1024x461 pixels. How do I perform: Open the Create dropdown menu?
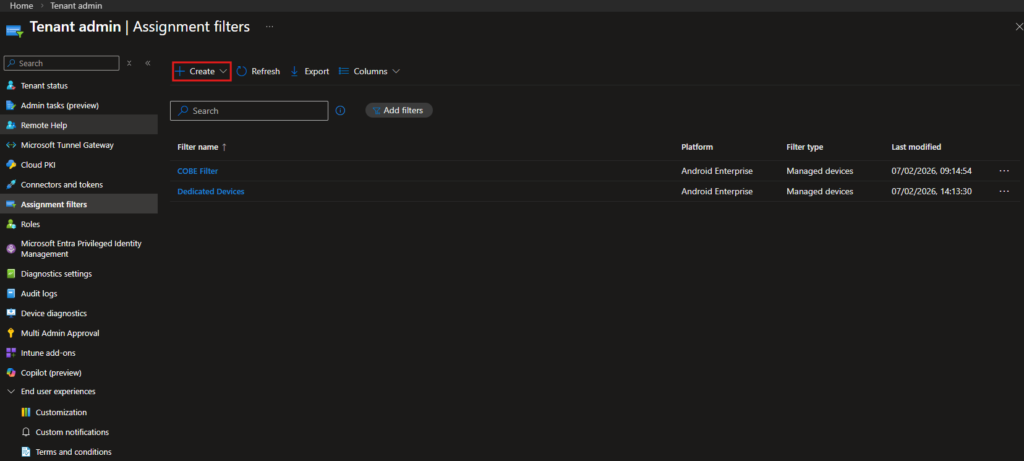[202, 71]
